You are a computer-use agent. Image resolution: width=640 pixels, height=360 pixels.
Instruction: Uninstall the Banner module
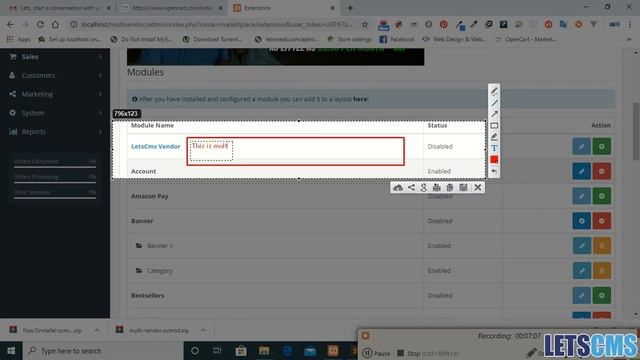(602, 221)
